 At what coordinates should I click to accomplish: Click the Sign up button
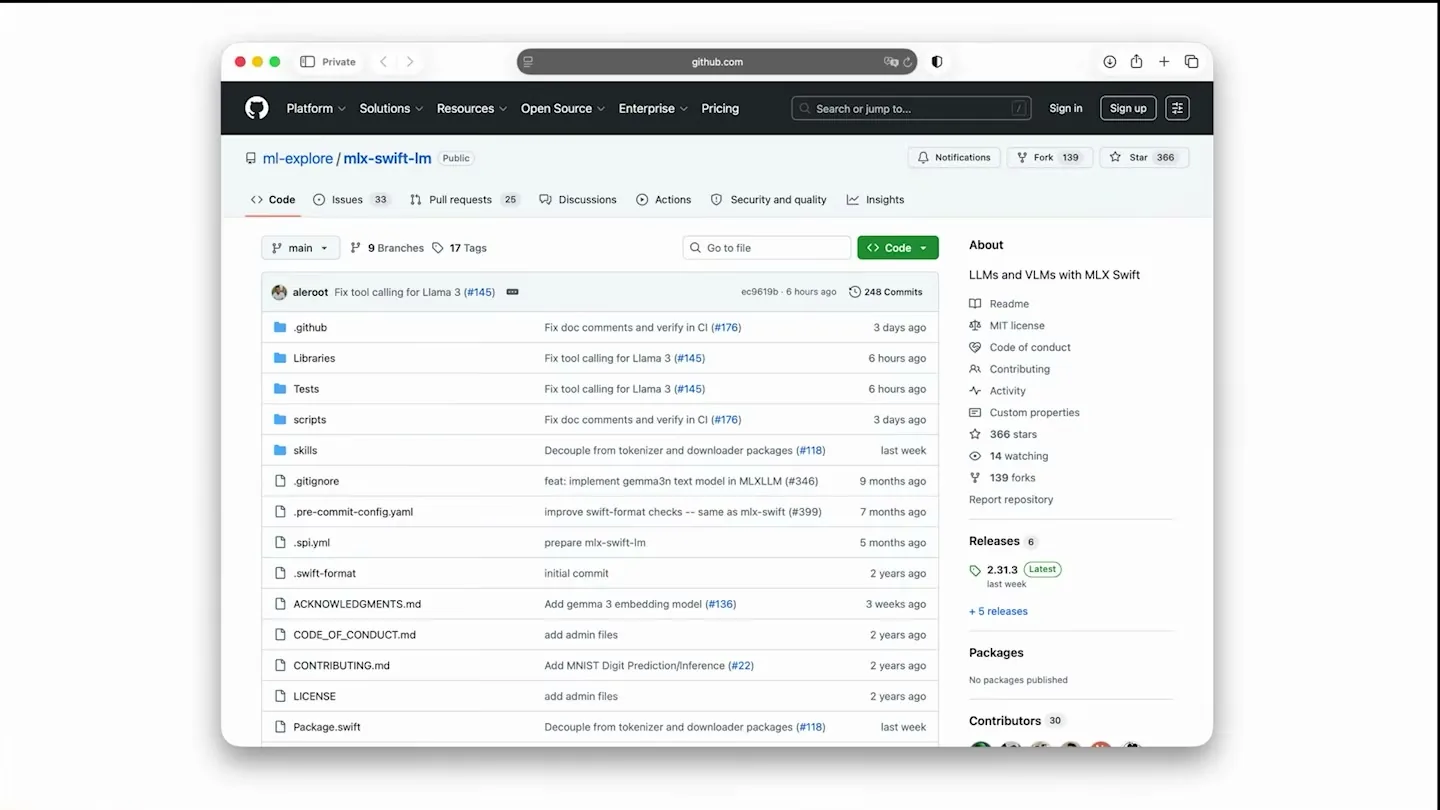[1128, 108]
